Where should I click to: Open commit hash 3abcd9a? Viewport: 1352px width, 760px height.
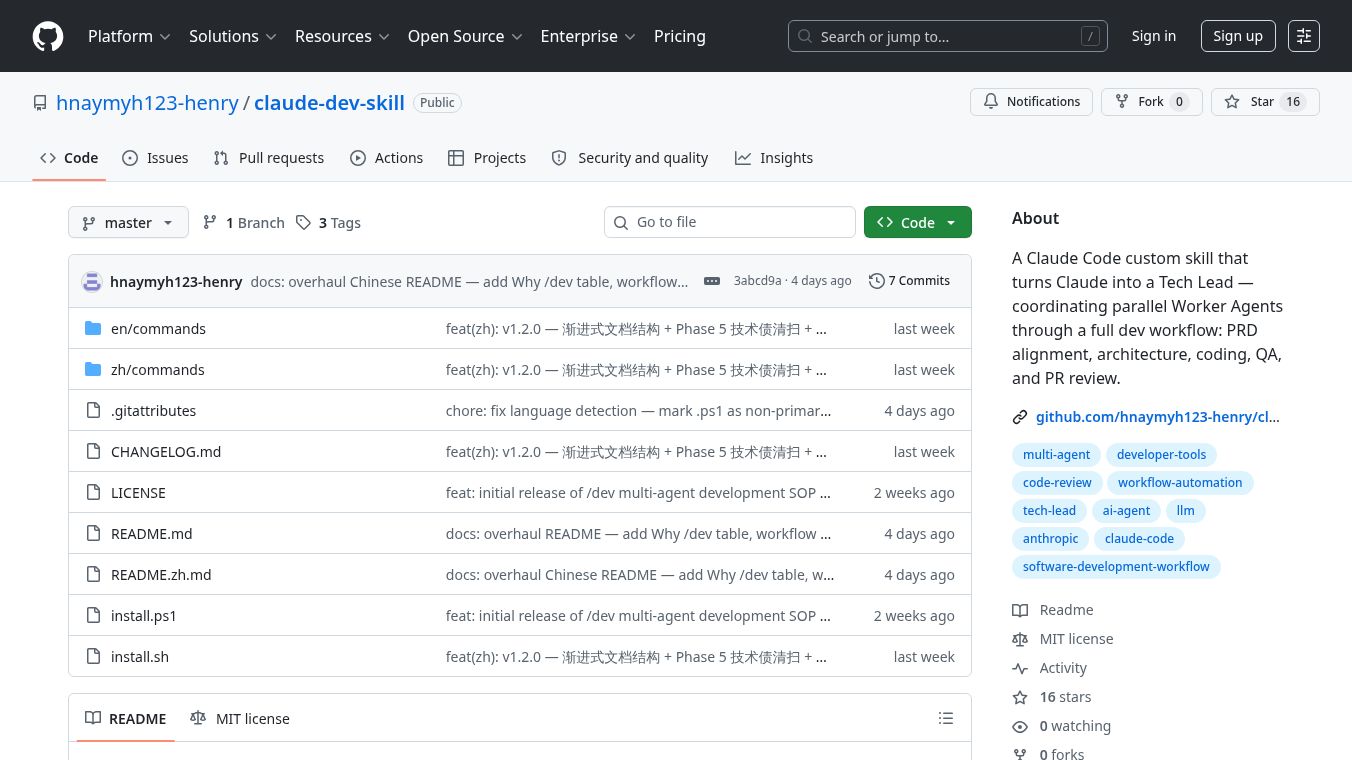tap(757, 281)
